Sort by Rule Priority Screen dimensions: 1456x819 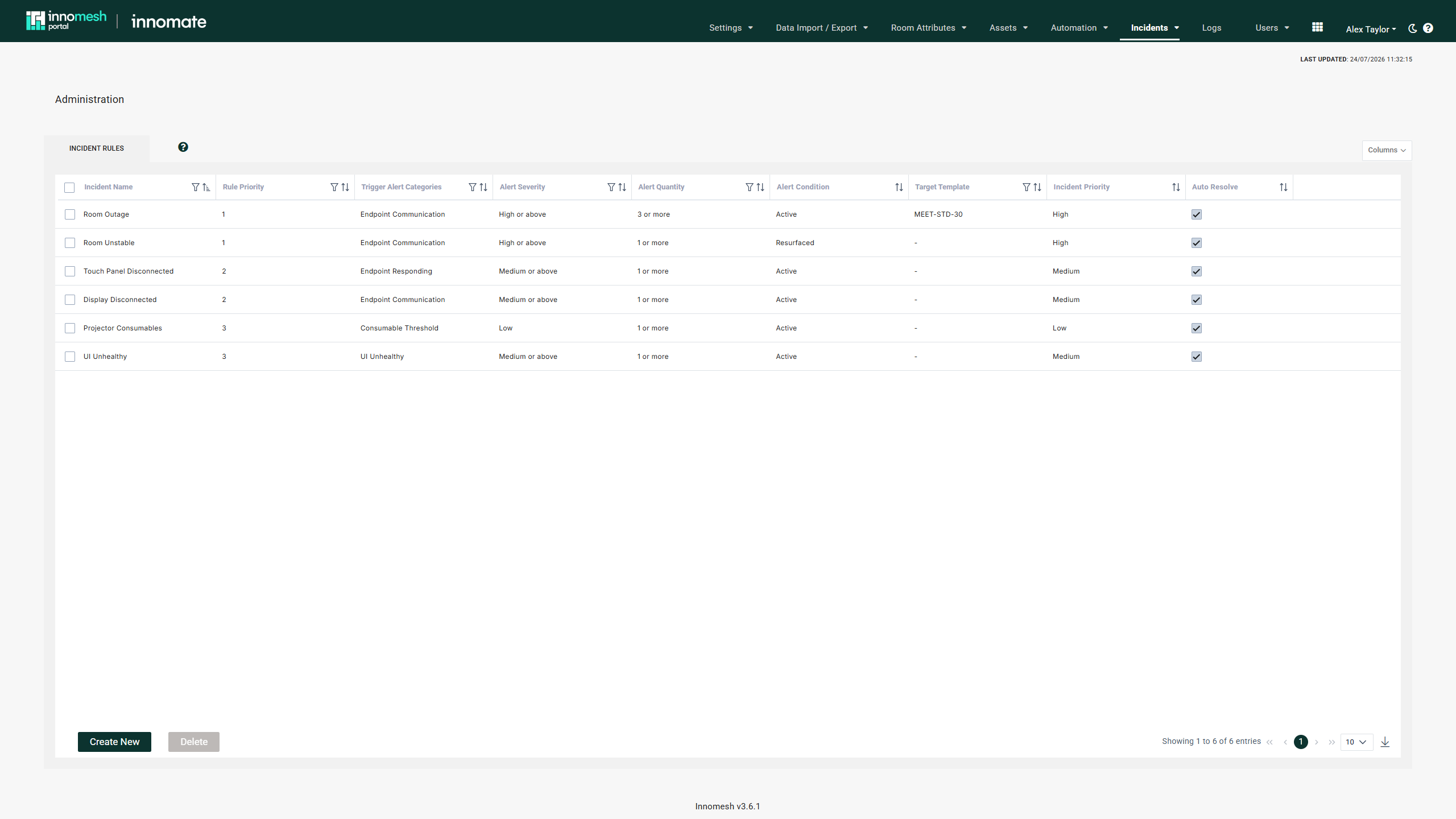point(345,187)
